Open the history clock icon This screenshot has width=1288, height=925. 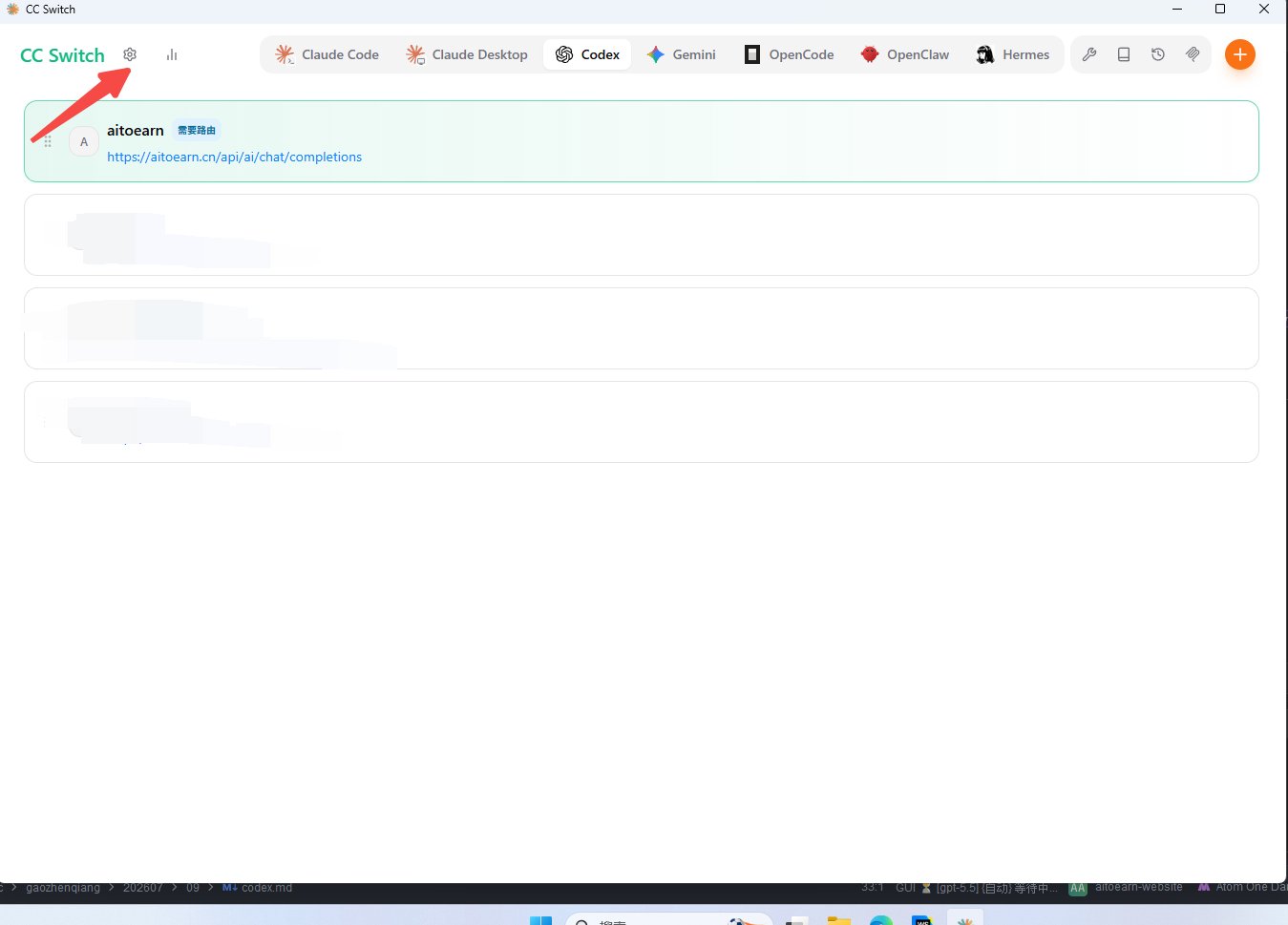tap(1158, 54)
